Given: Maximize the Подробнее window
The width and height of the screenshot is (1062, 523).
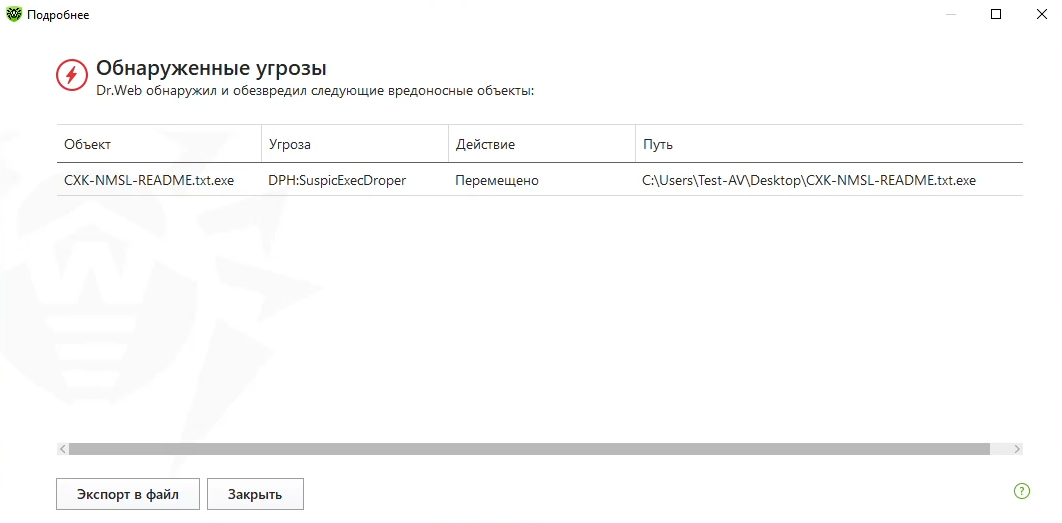Looking at the screenshot, I should (x=996, y=14).
